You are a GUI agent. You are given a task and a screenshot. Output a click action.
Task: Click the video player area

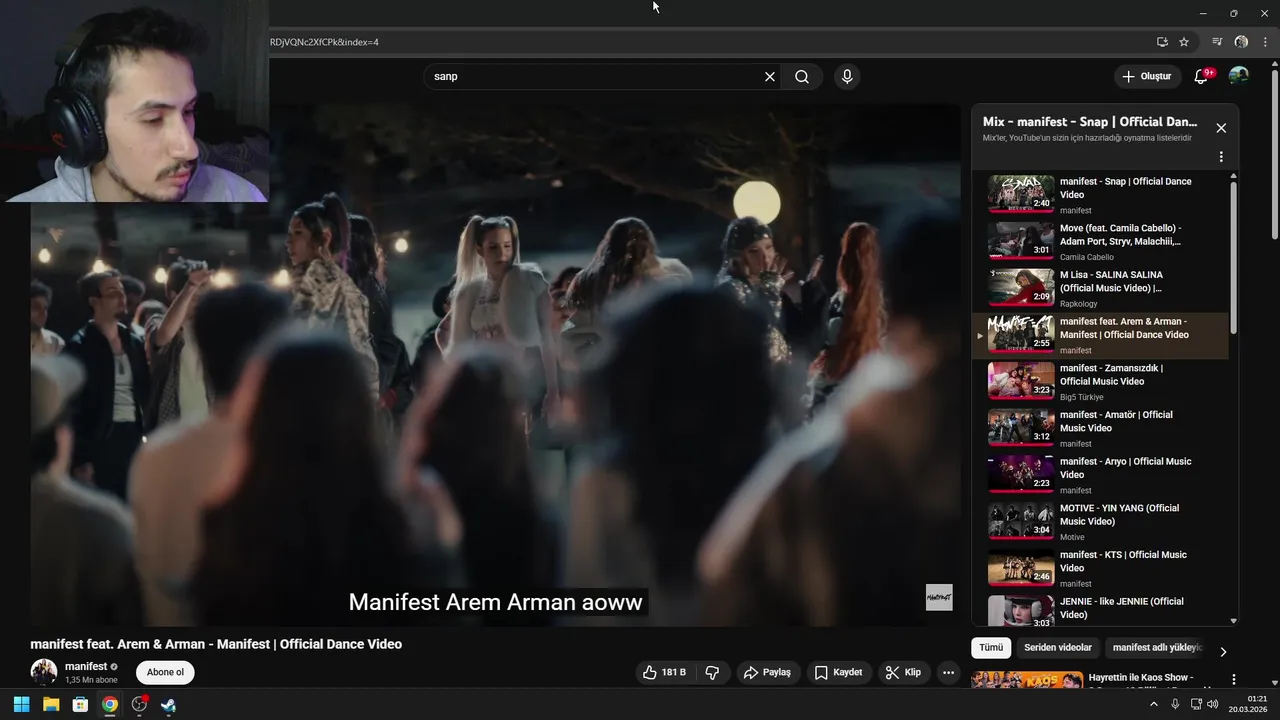496,365
